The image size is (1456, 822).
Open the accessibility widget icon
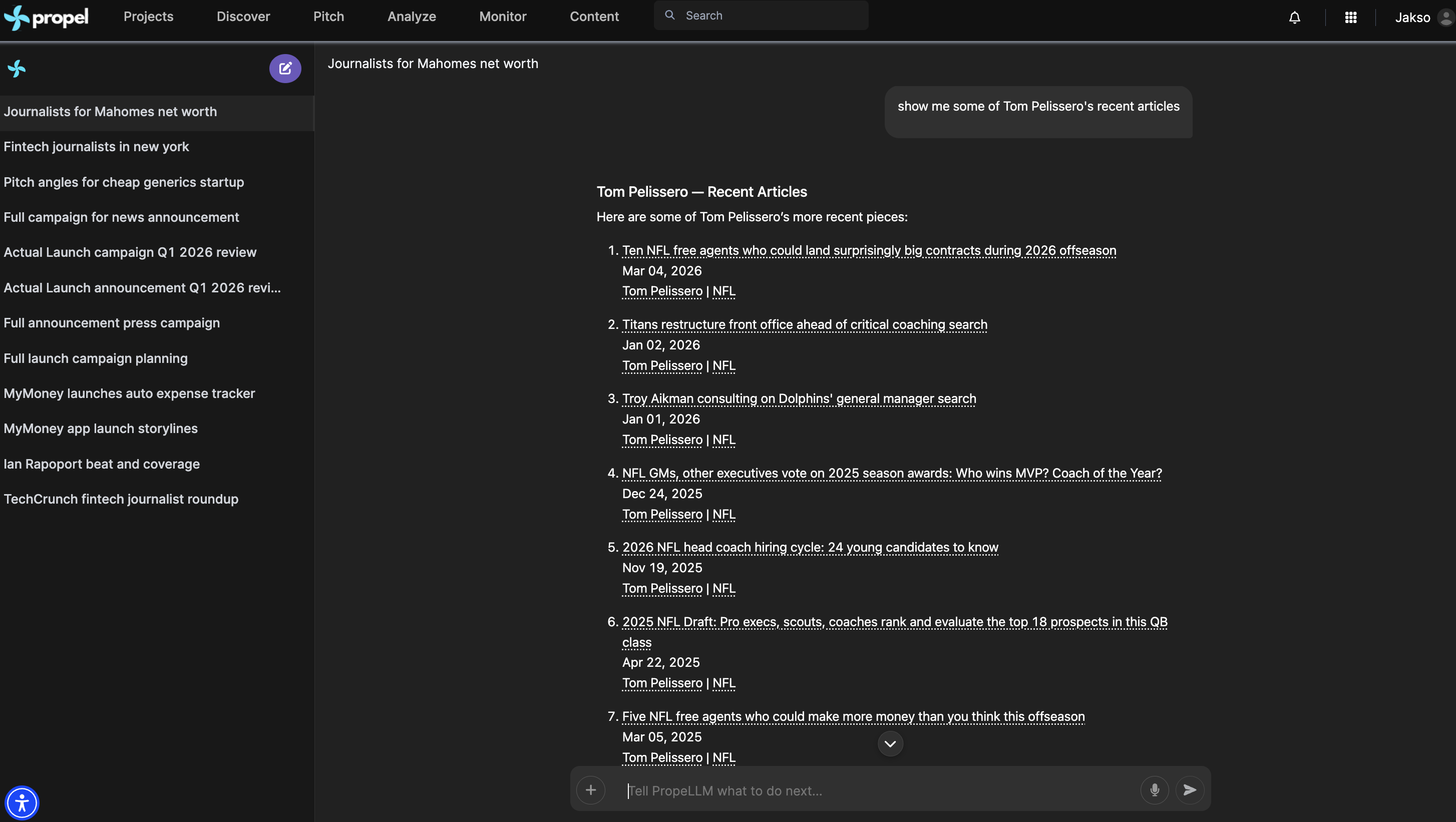pyautogui.click(x=22, y=802)
